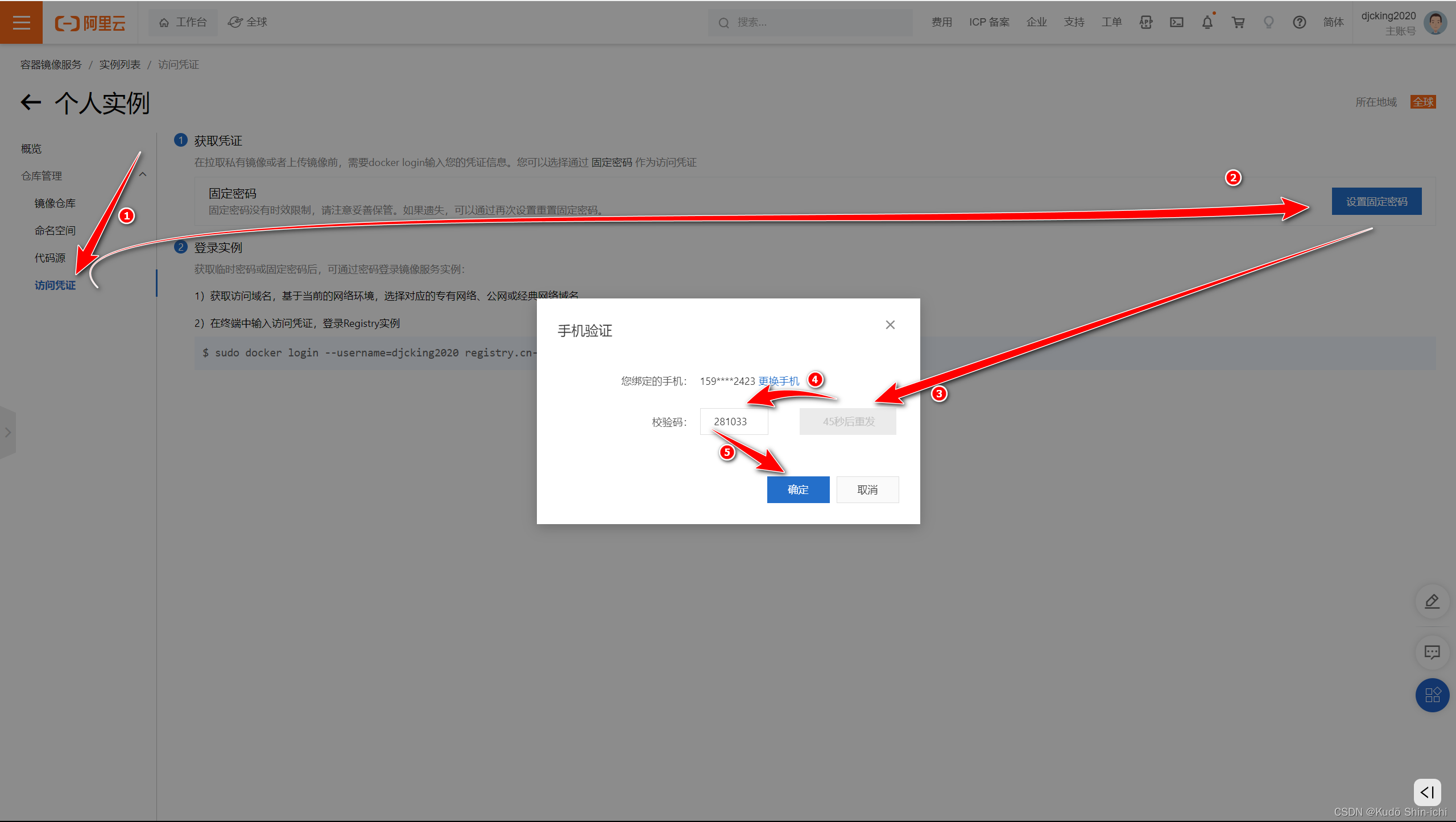The height and width of the screenshot is (822, 1456).
Task: Click the back arrow beside 个人实例
Action: (x=31, y=102)
